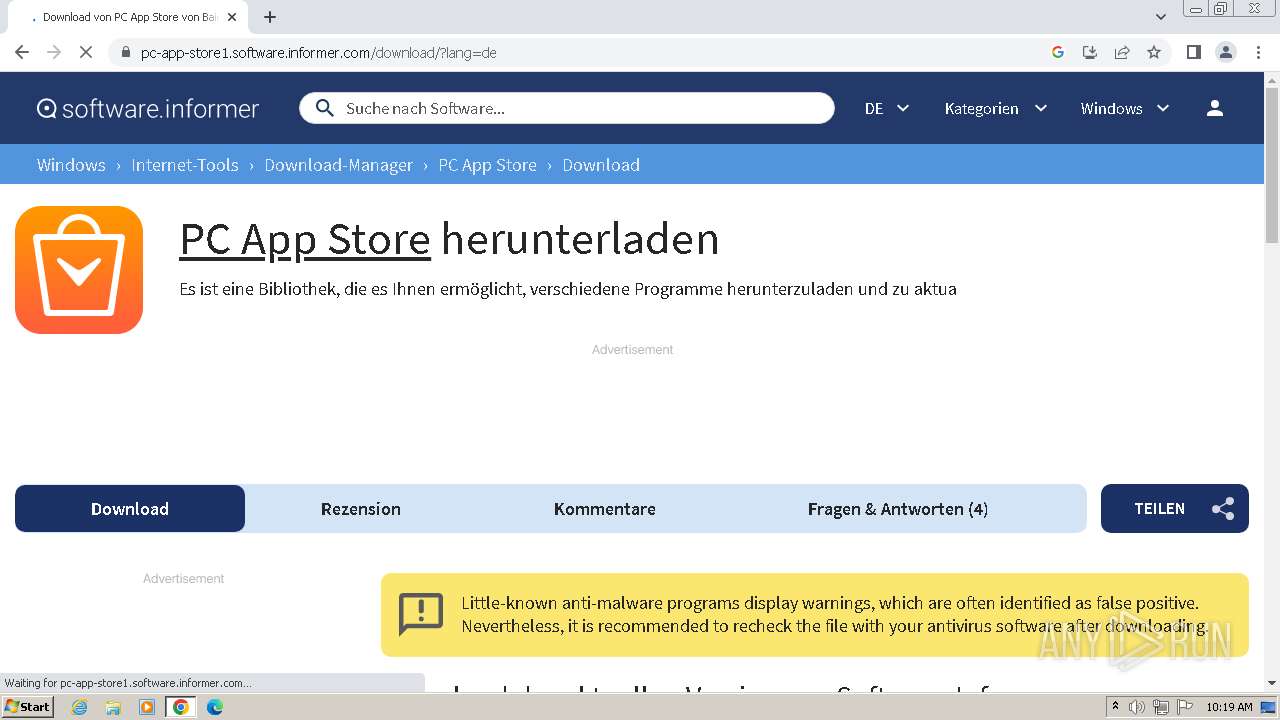Go to Windows breadcrumb
The width and height of the screenshot is (1280, 720).
[x=71, y=165]
